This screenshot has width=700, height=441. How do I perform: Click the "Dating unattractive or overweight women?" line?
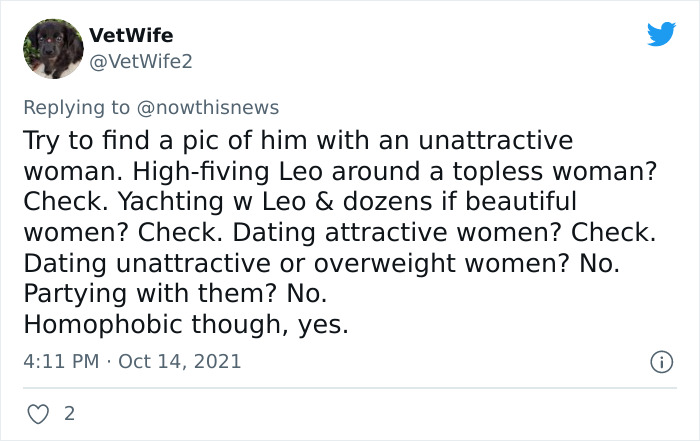click(x=338, y=264)
